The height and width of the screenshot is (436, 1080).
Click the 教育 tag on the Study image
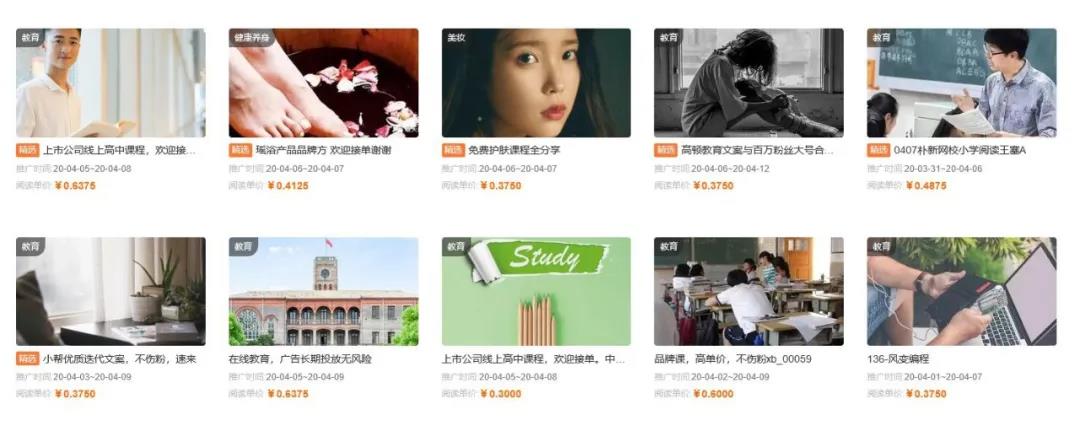[456, 246]
